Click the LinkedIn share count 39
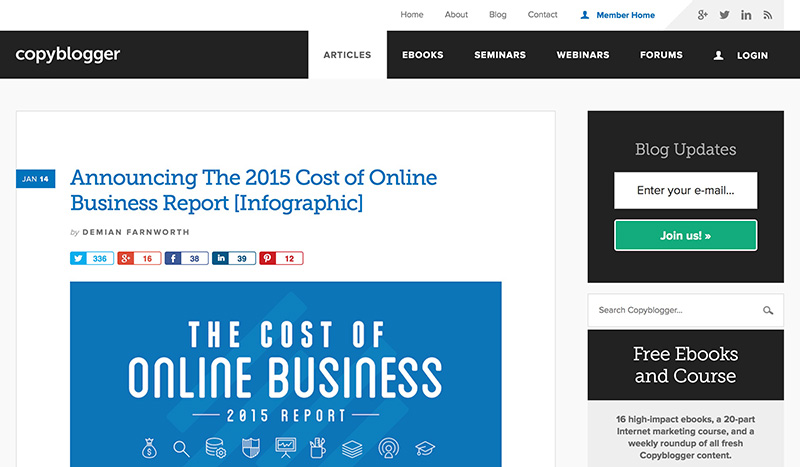The width and height of the screenshot is (800, 467). coord(242,258)
